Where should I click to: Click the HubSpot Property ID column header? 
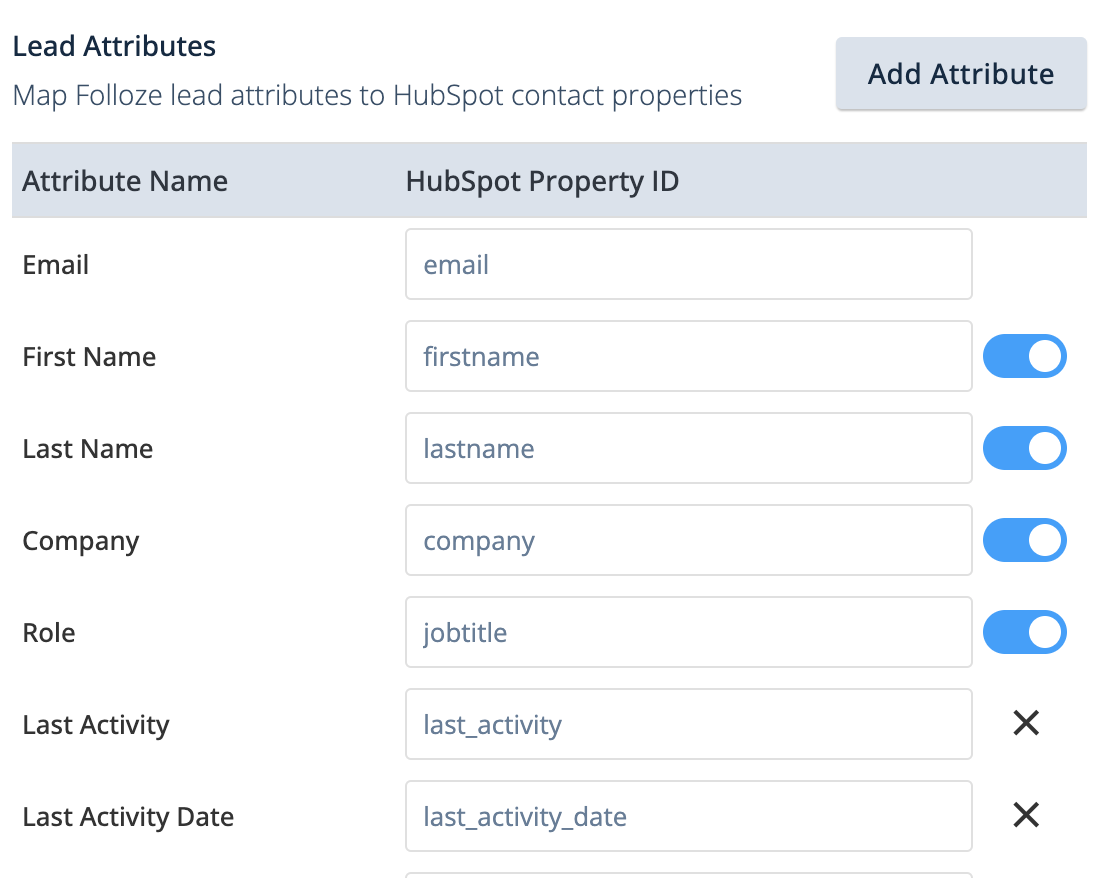pyautogui.click(x=542, y=181)
